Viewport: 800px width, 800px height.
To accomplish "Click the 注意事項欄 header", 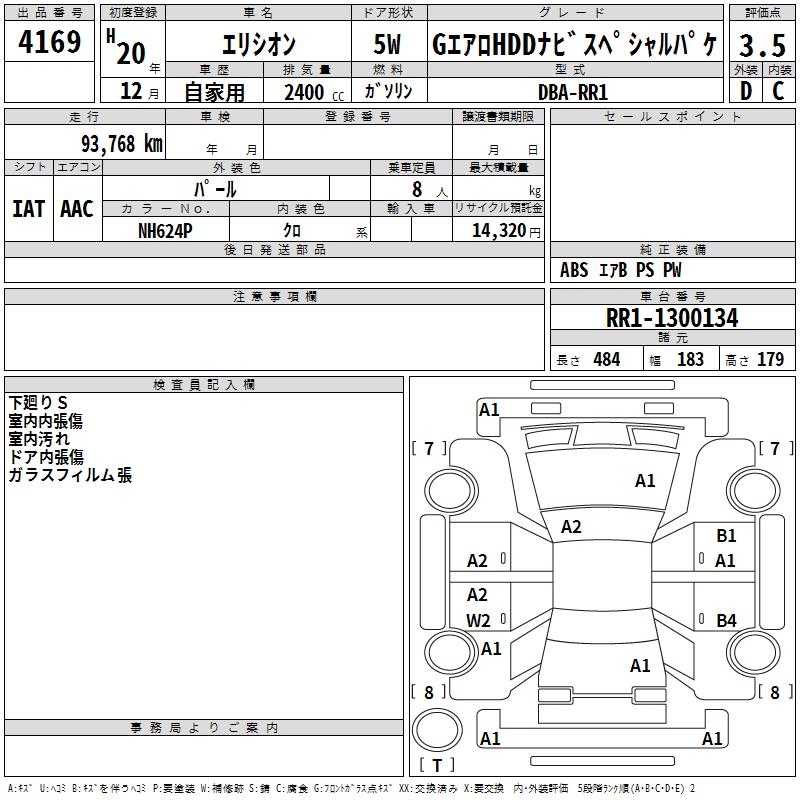I will [274, 296].
